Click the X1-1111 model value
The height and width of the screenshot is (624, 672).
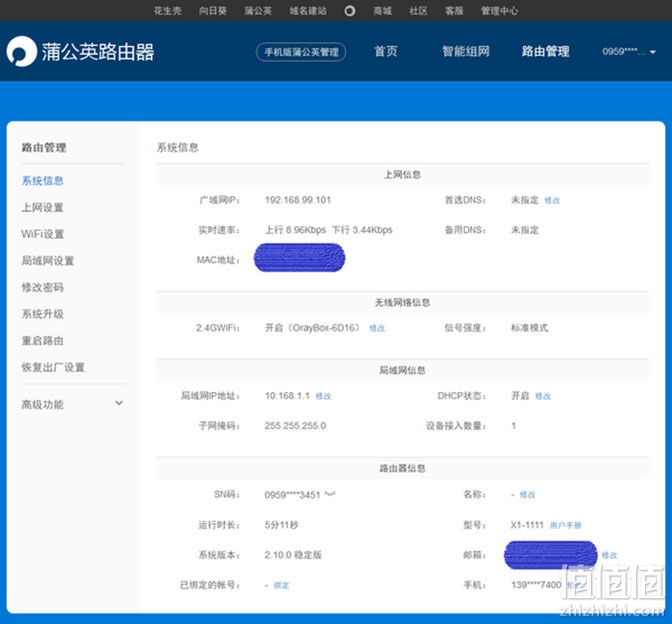coord(527,525)
